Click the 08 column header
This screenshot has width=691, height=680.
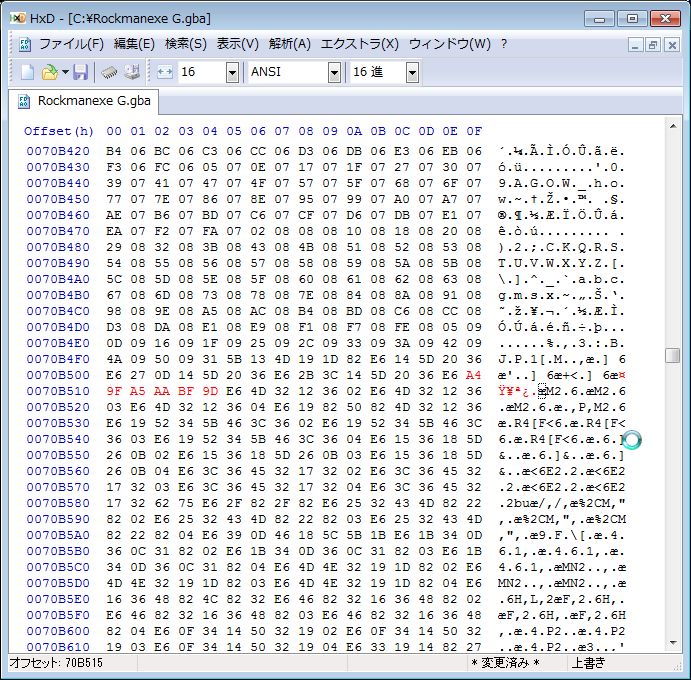click(306, 131)
